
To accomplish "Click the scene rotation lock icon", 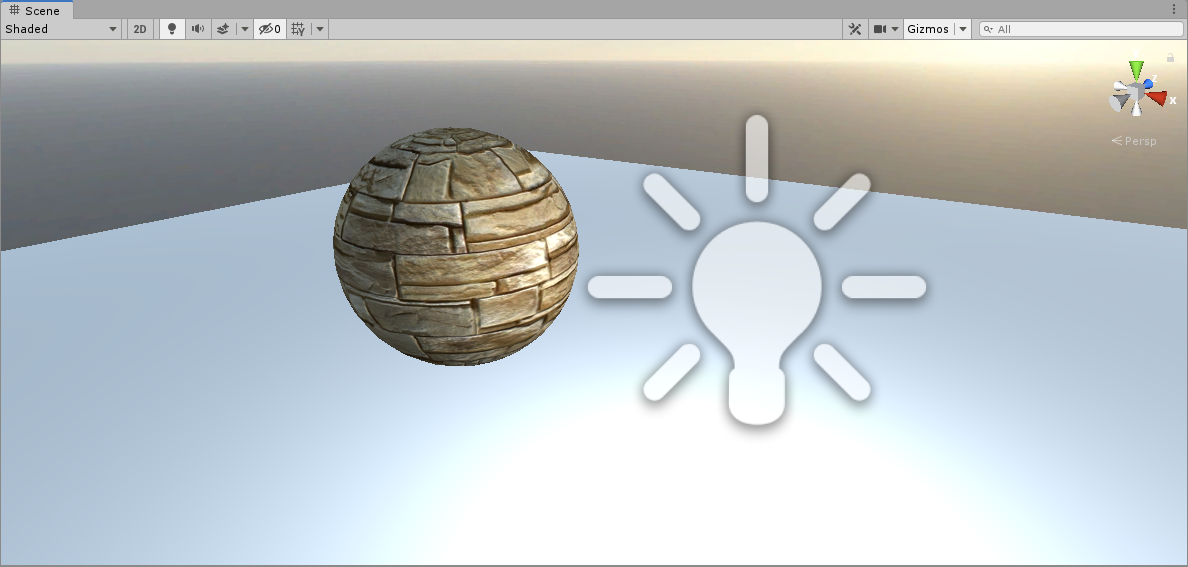I will (x=1170, y=58).
